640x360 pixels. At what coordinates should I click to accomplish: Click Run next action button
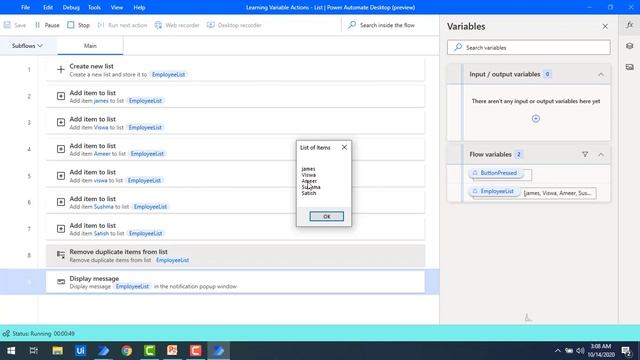click(122, 25)
